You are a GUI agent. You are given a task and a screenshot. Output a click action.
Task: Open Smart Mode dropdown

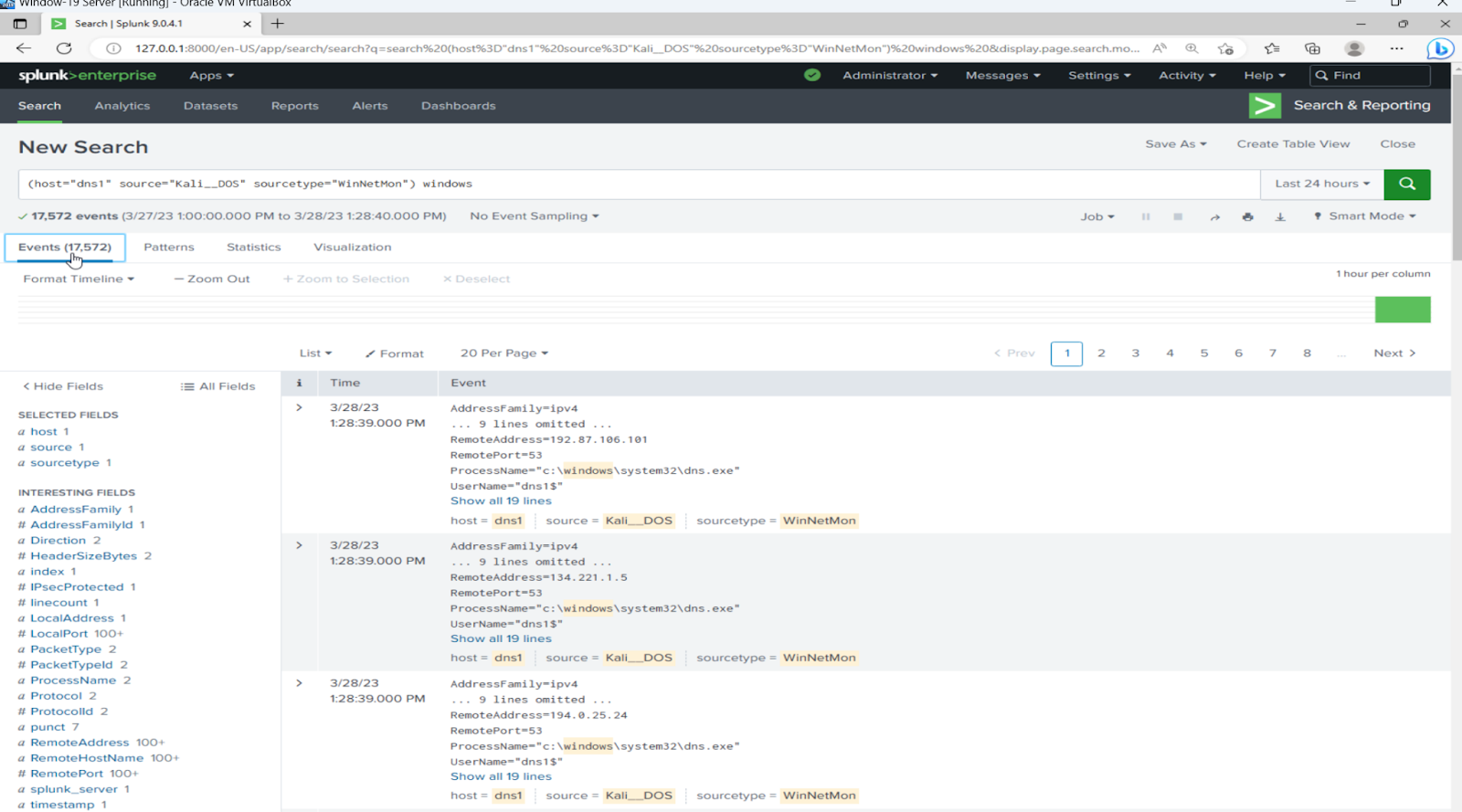tap(1365, 216)
